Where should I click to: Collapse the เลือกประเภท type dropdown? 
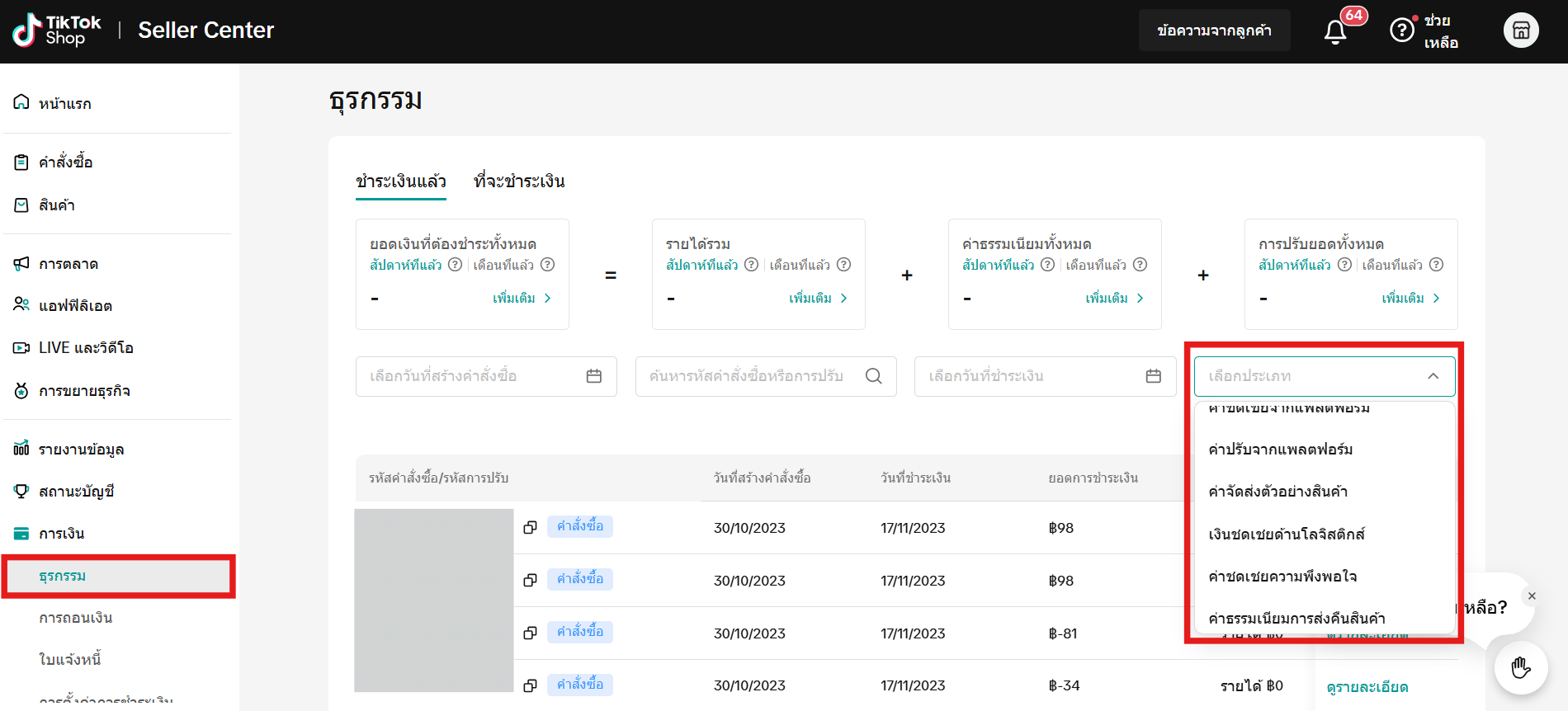click(x=1433, y=376)
